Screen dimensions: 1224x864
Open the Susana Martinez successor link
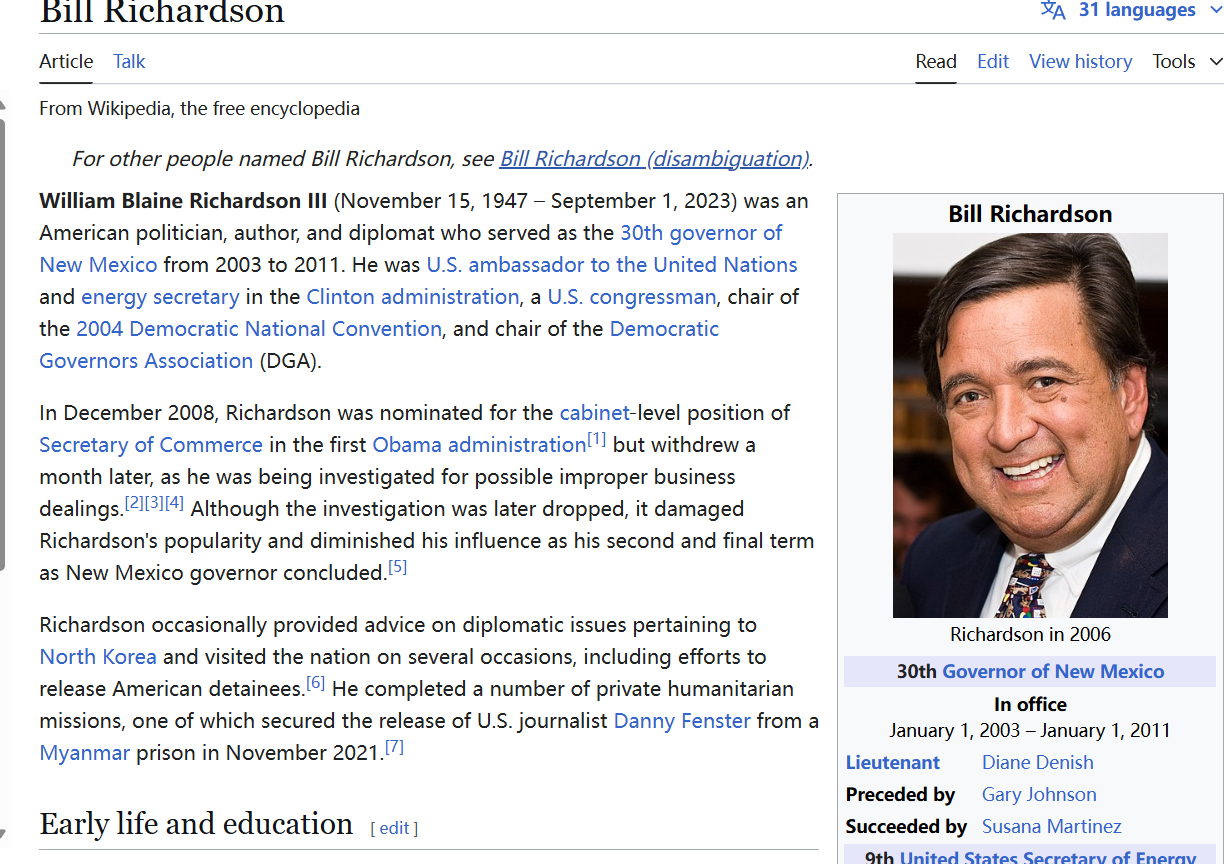1051,827
